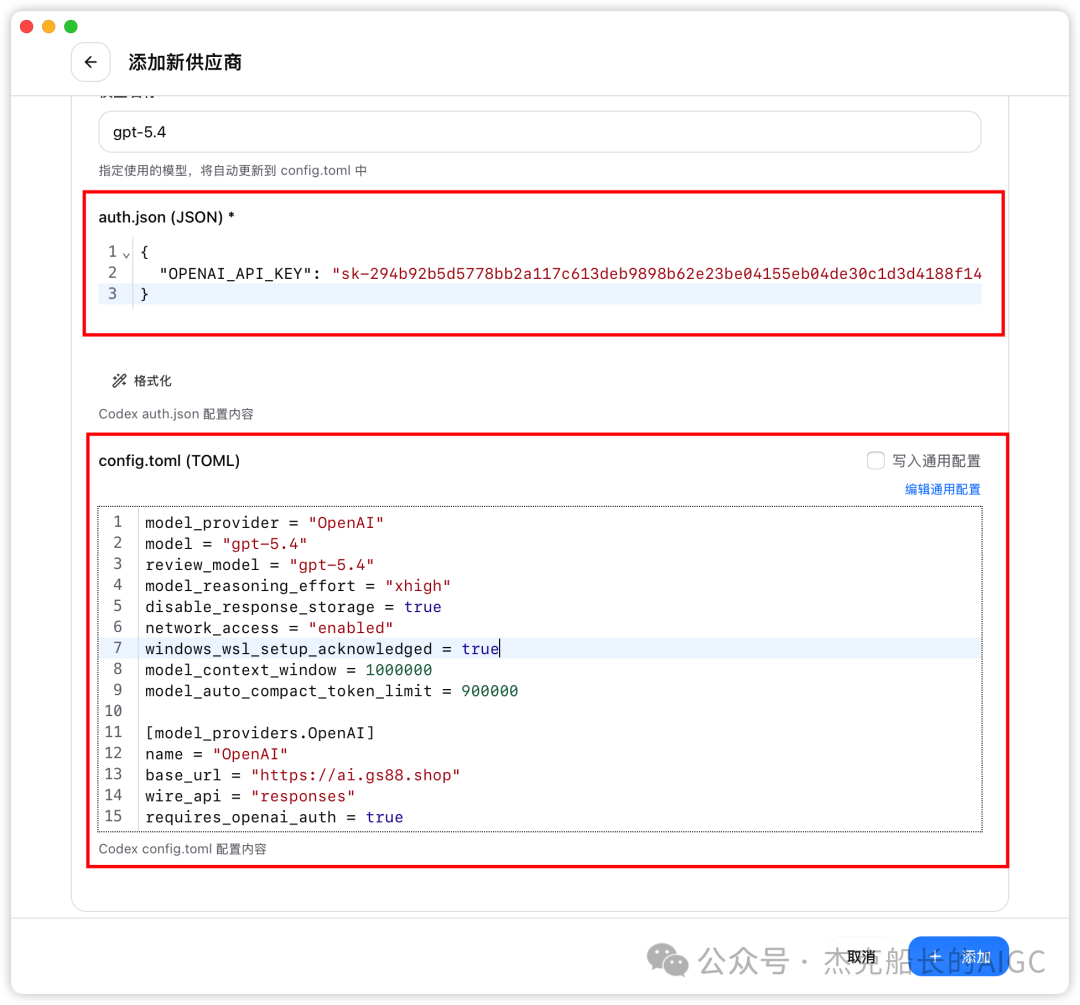1080x1005 pixels.
Task: Minimize the window with the yellow button
Action: point(49,26)
